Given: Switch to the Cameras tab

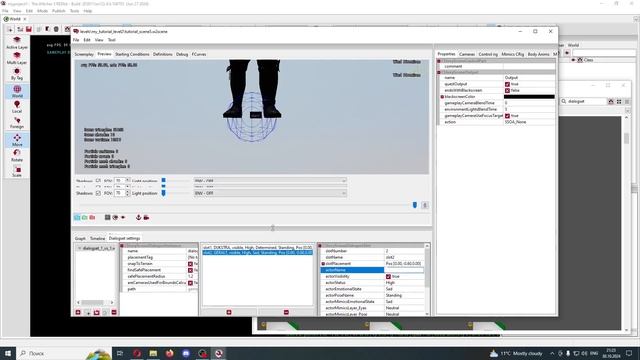Looking at the screenshot, I should (467, 54).
